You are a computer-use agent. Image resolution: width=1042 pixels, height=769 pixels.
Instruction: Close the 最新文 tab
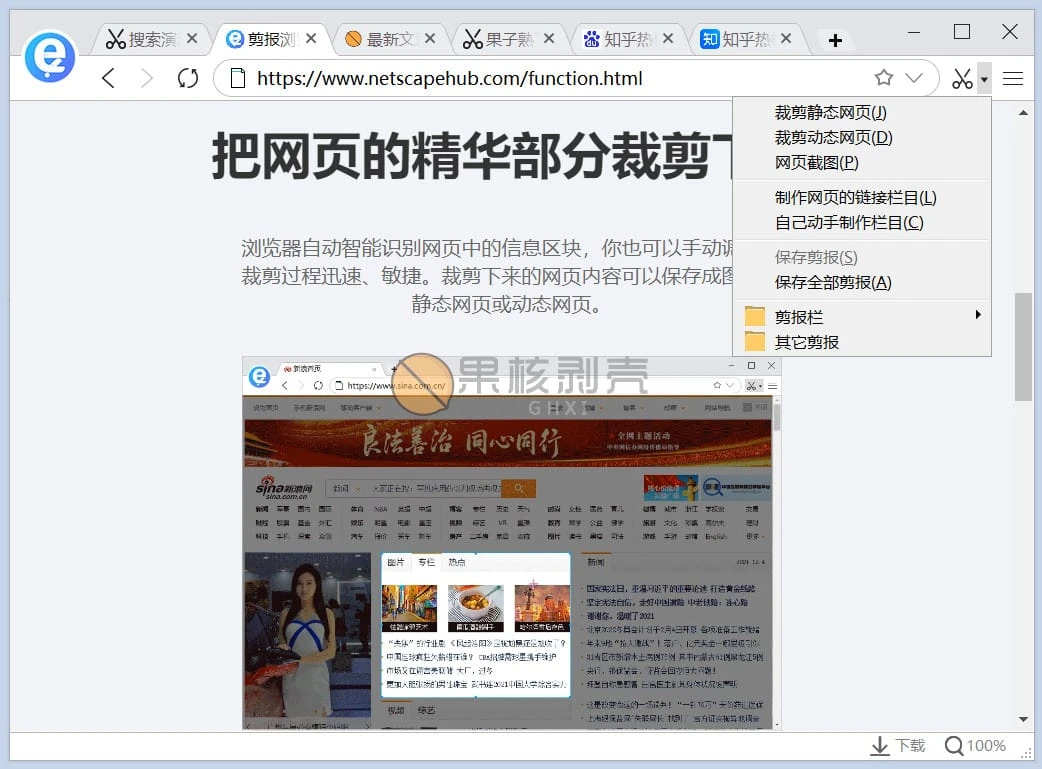430,39
